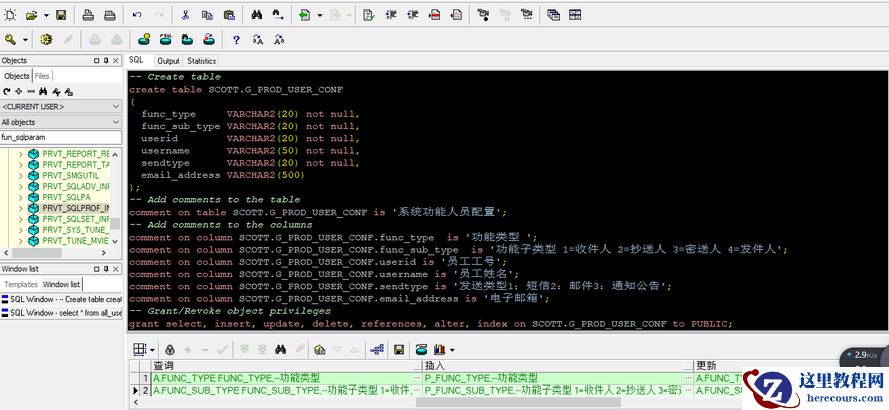Open the dropdown arrow beside Open folder
Viewport: 889px width, 410px height.
point(46,15)
